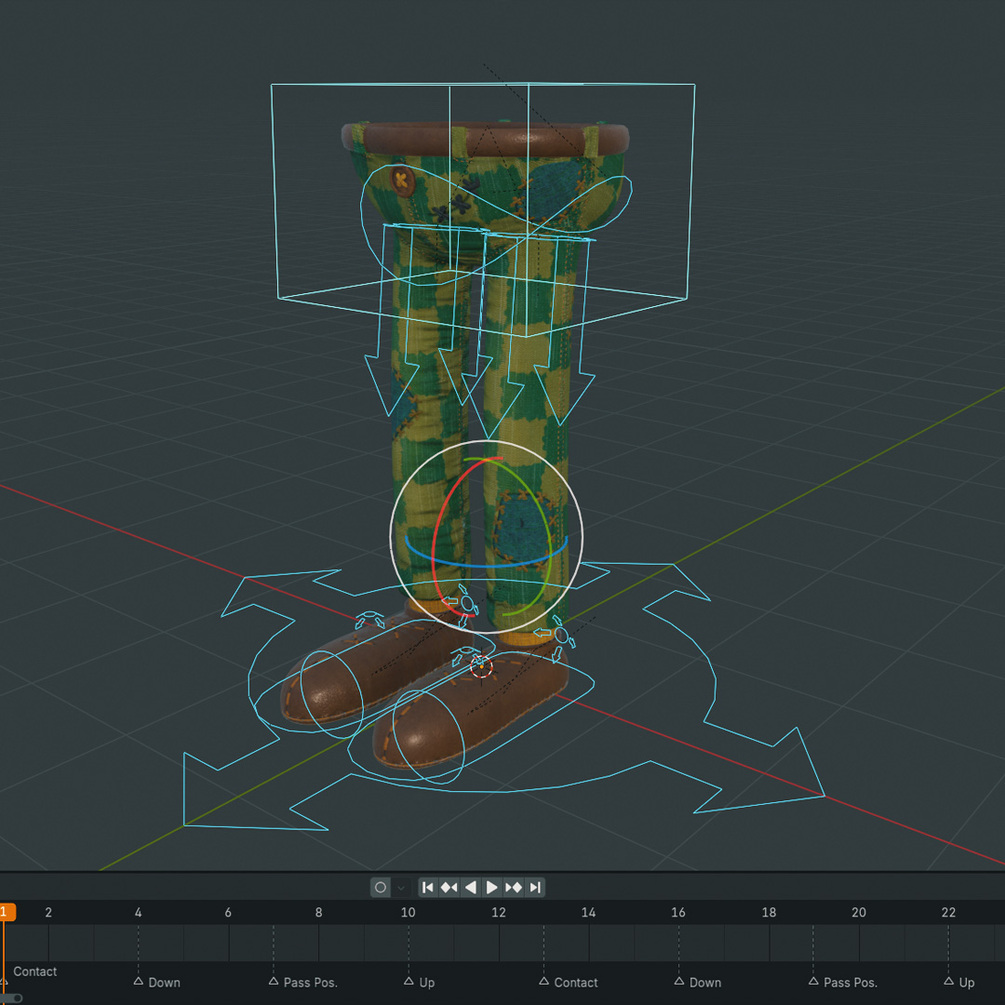Jump to the last frame

(x=536, y=887)
